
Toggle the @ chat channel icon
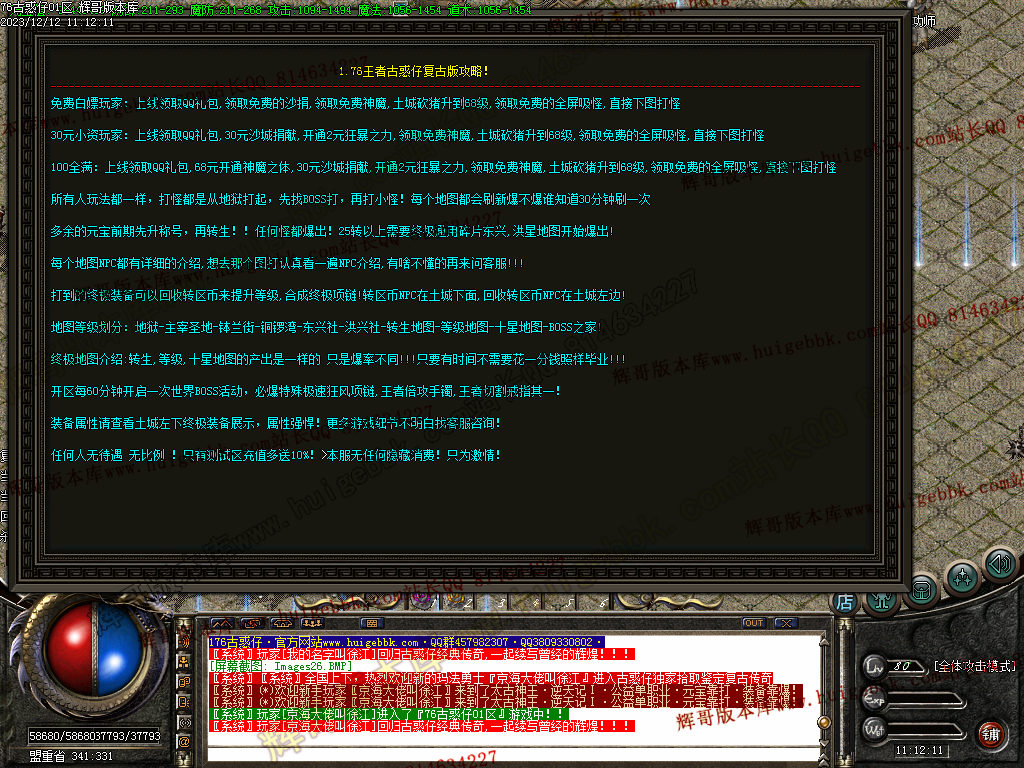pos(184,742)
